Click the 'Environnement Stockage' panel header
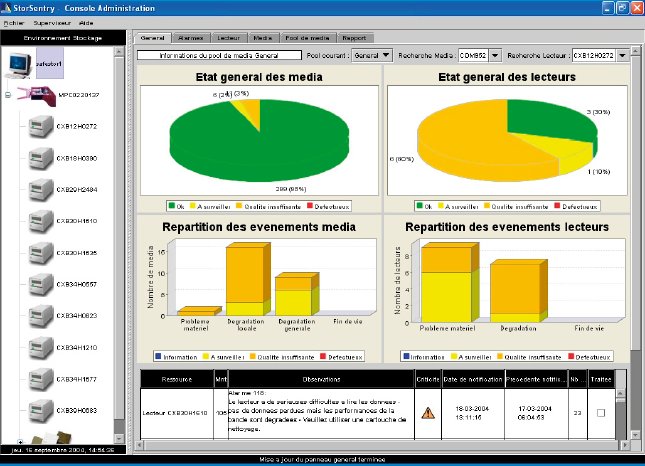Viewport: 645px width, 466px height. pyautogui.click(x=63, y=38)
